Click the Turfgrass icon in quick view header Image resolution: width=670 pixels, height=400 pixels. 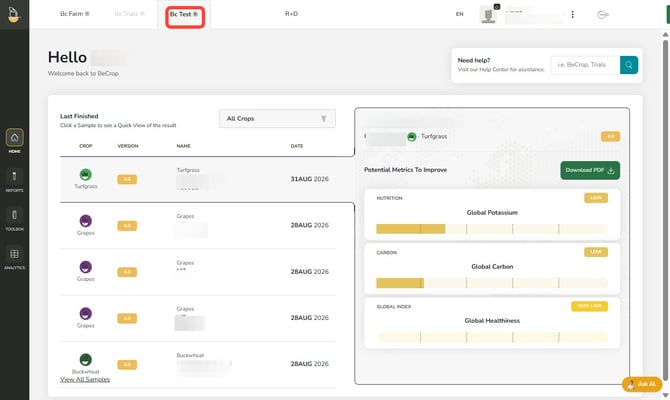(x=411, y=137)
